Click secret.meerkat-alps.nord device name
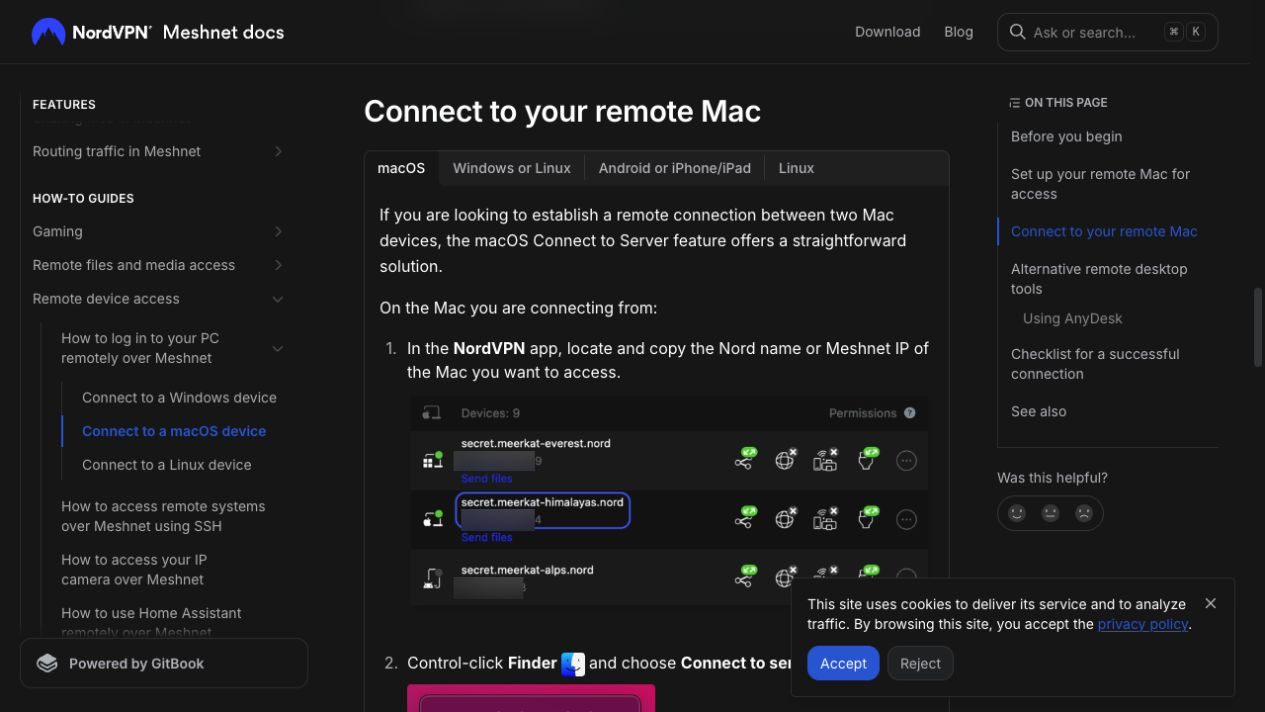This screenshot has width=1265, height=712. (527, 570)
